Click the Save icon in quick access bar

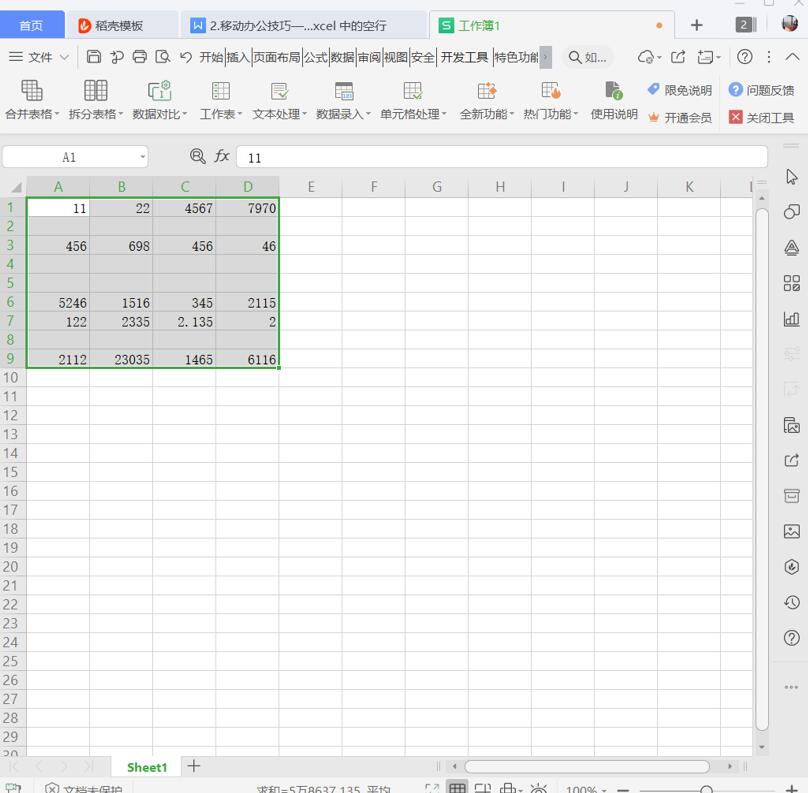coord(93,57)
